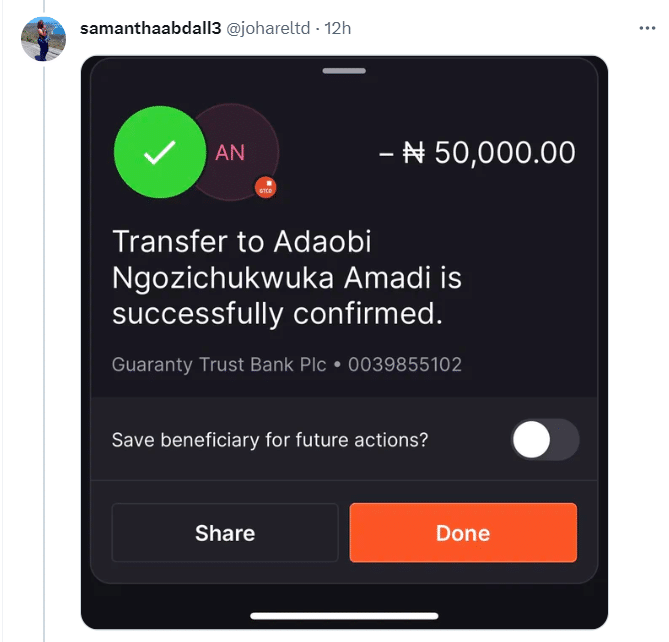The image size is (669, 642).
Task: Select the account number 0039855102
Action: (x=405, y=365)
